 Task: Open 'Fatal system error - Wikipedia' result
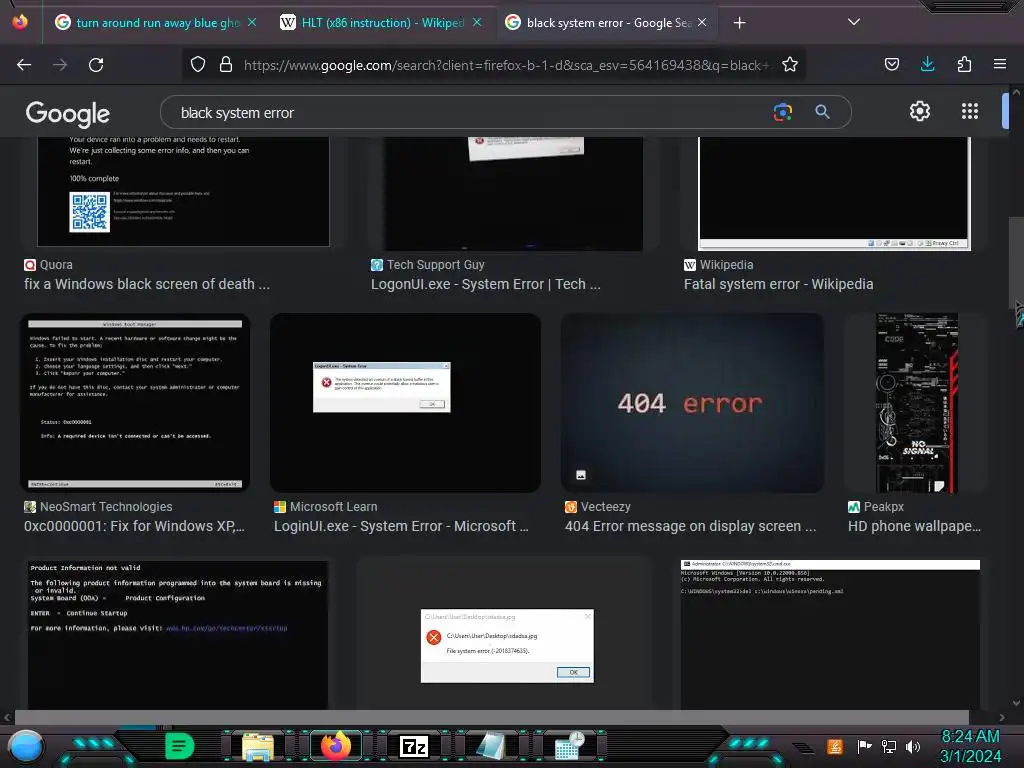(778, 284)
